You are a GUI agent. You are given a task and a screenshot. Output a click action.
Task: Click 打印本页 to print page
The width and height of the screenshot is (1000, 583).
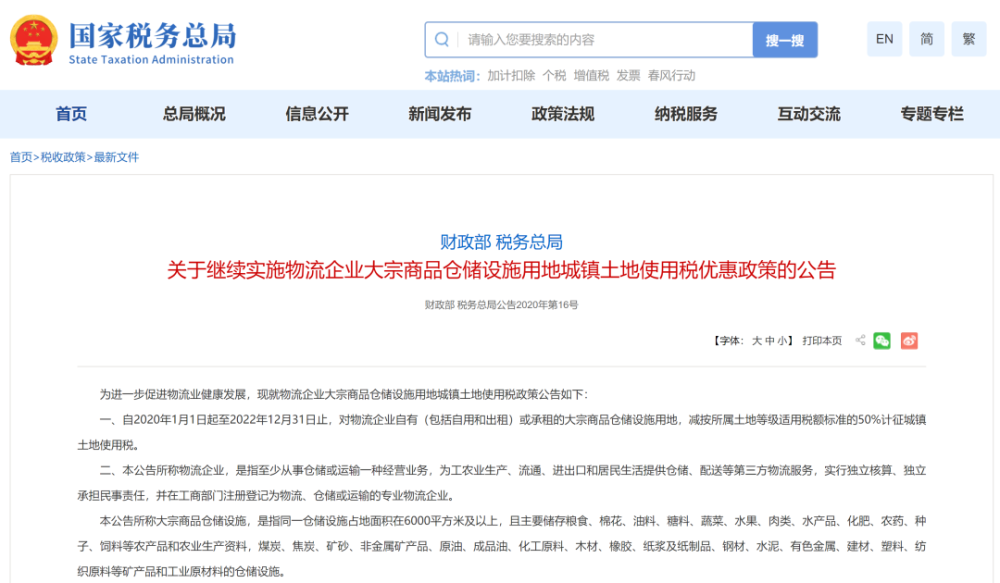click(x=822, y=341)
